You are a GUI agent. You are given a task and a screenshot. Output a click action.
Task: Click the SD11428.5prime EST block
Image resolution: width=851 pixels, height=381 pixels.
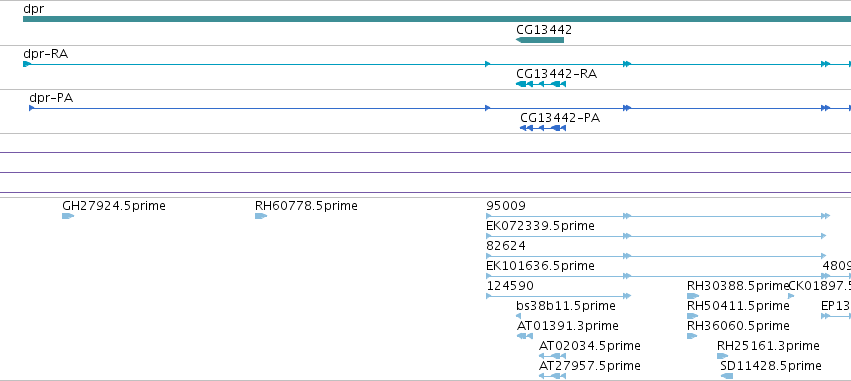pos(727,376)
